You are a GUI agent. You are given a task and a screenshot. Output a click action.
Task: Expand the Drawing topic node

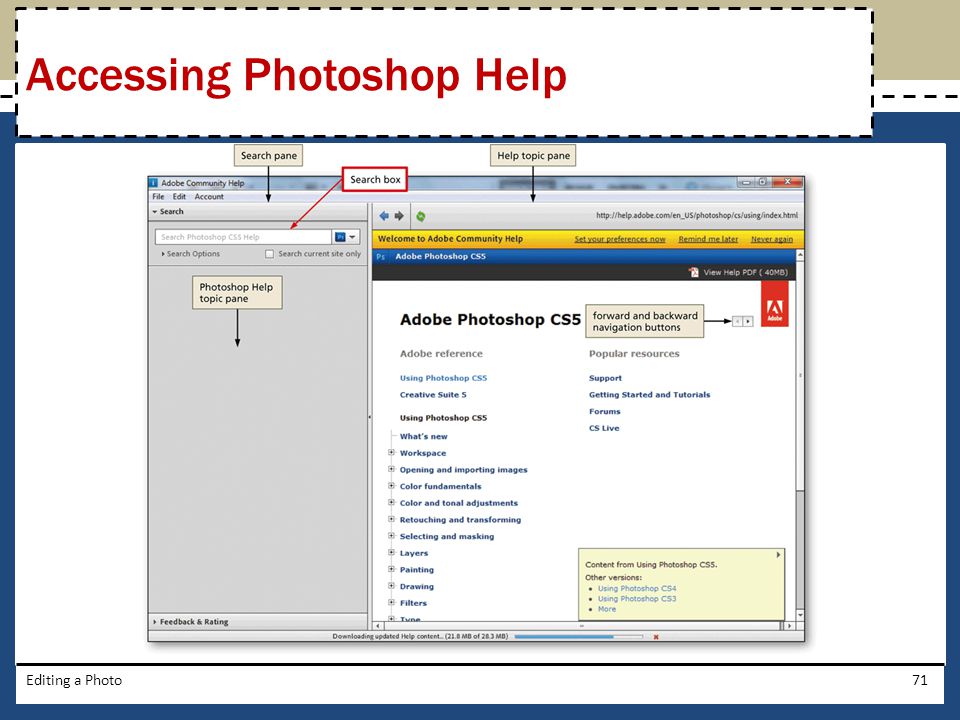[x=391, y=585]
